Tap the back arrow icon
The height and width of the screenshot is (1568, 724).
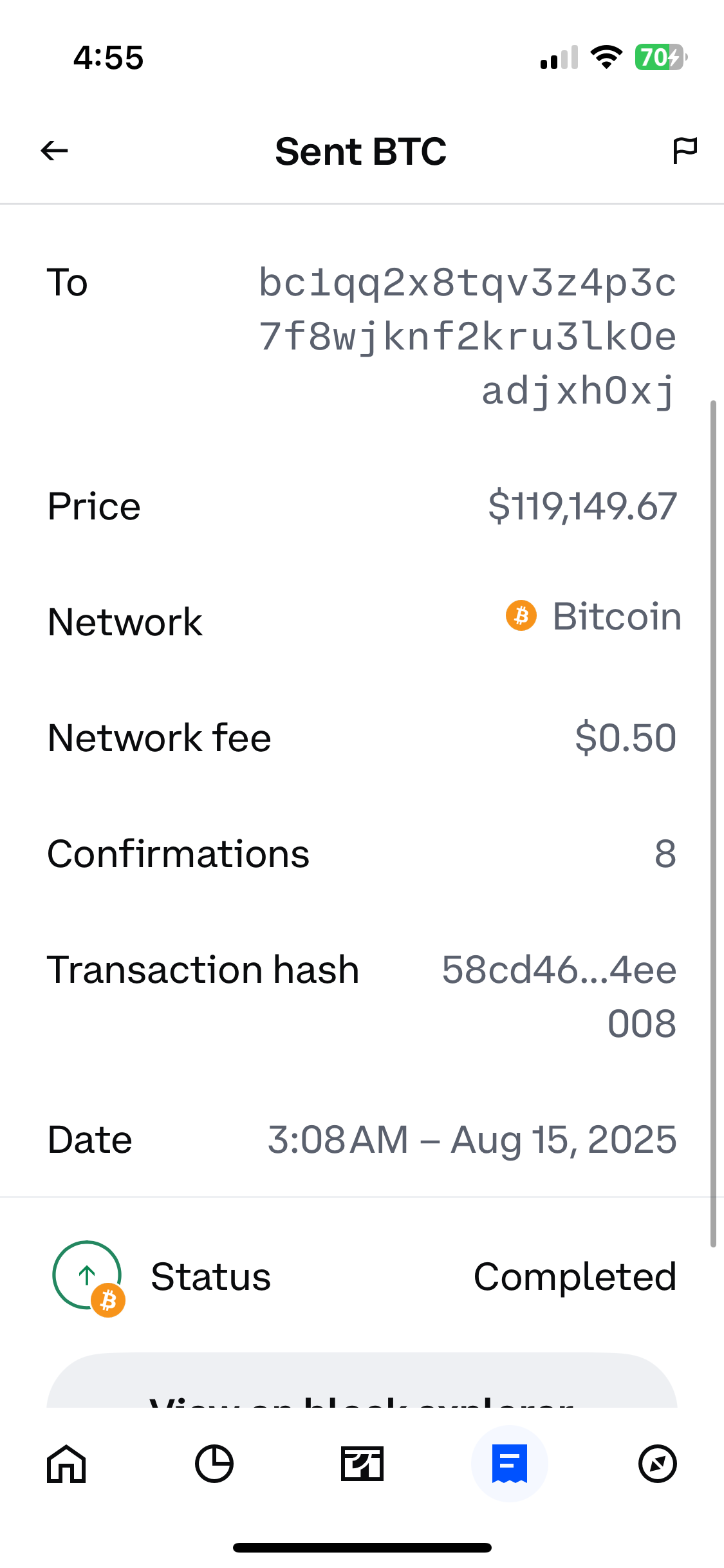point(54,151)
